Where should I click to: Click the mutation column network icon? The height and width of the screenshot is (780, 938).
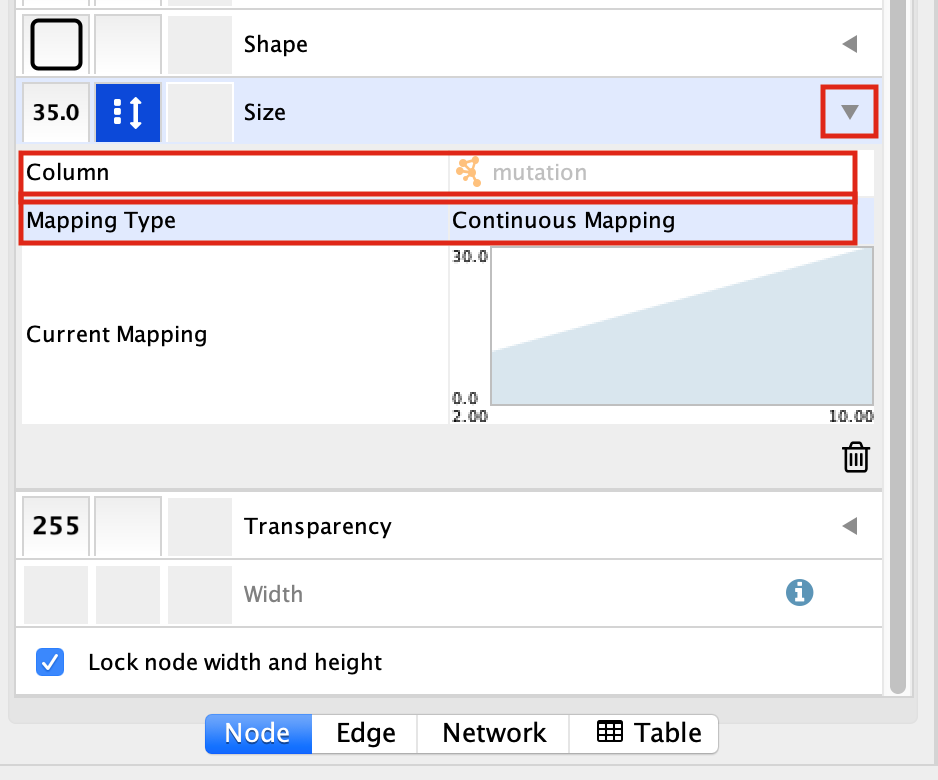468,172
